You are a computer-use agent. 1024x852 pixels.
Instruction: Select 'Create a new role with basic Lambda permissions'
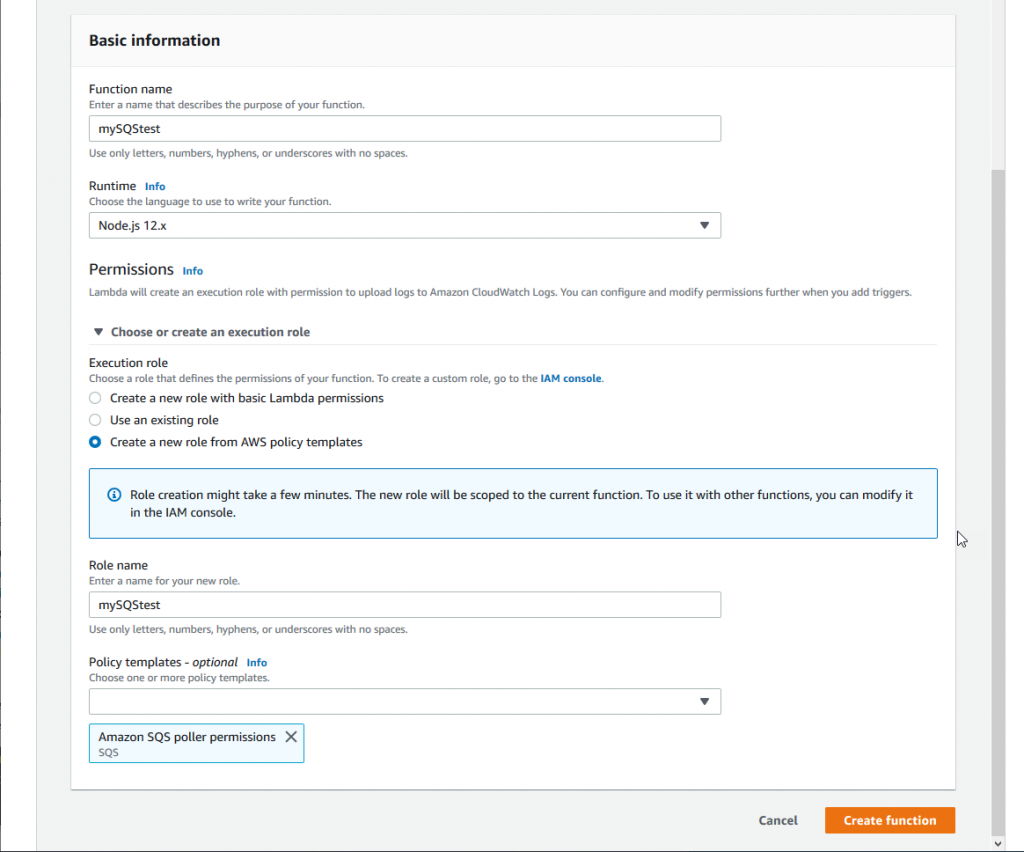[95, 398]
